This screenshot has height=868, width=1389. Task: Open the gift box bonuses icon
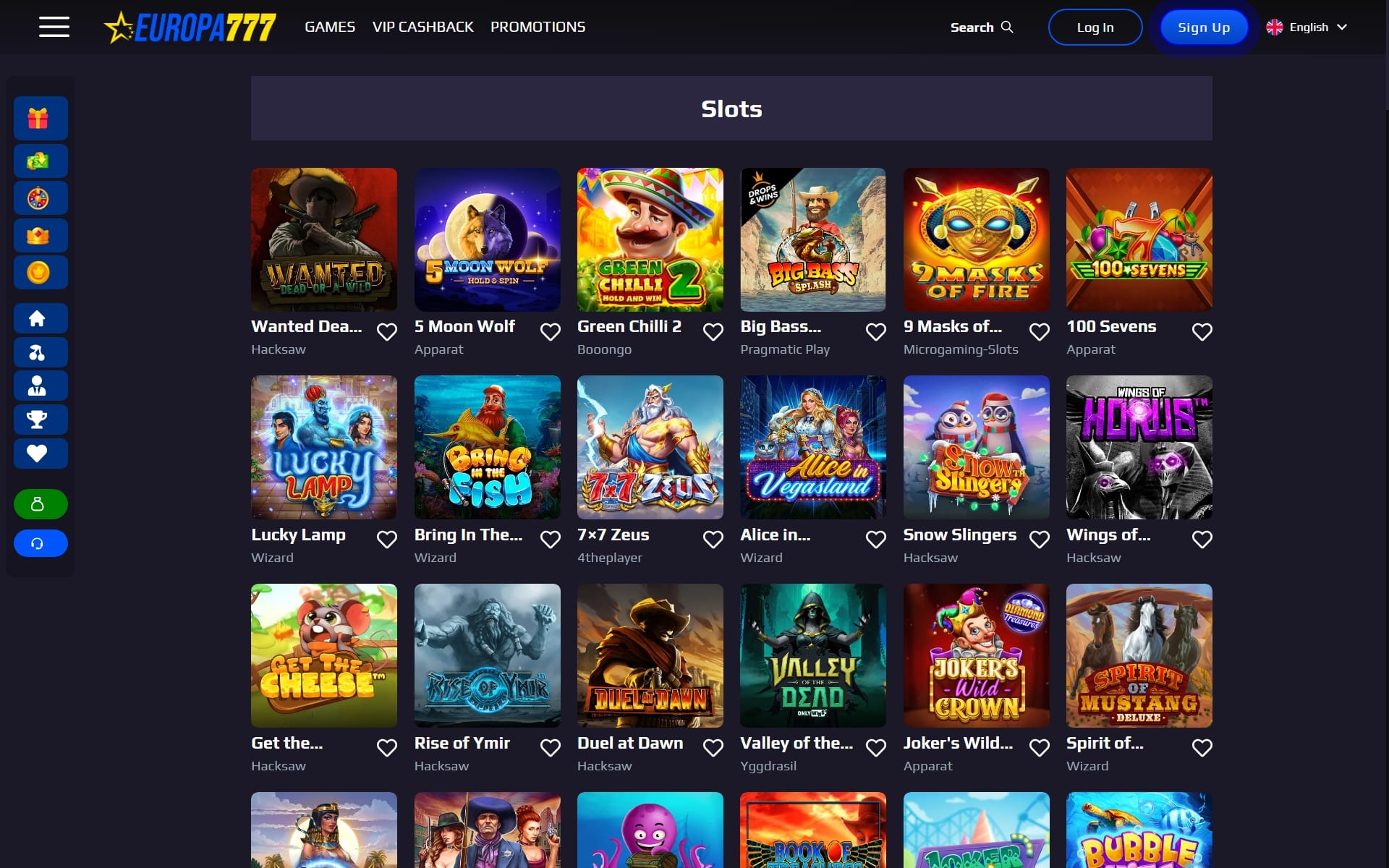pyautogui.click(x=41, y=118)
